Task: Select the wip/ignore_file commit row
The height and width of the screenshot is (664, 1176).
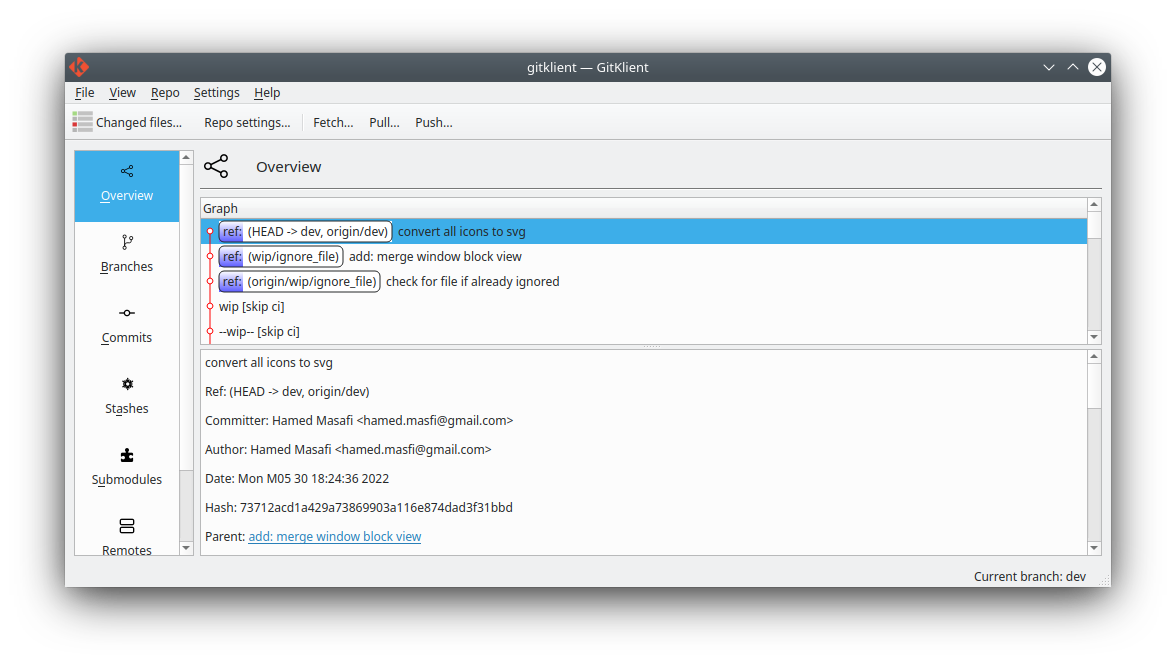Action: click(435, 257)
